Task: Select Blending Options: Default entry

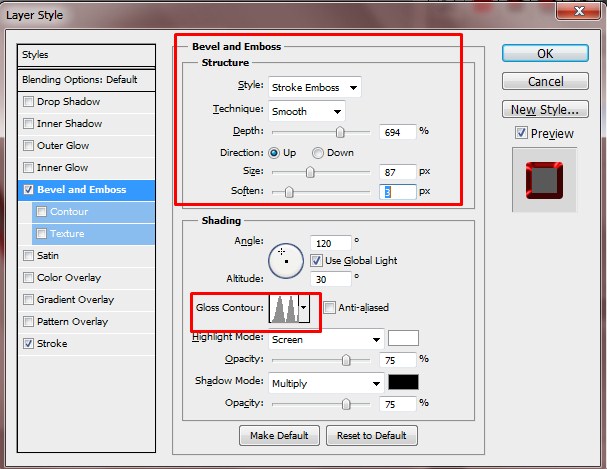Action: coord(86,80)
